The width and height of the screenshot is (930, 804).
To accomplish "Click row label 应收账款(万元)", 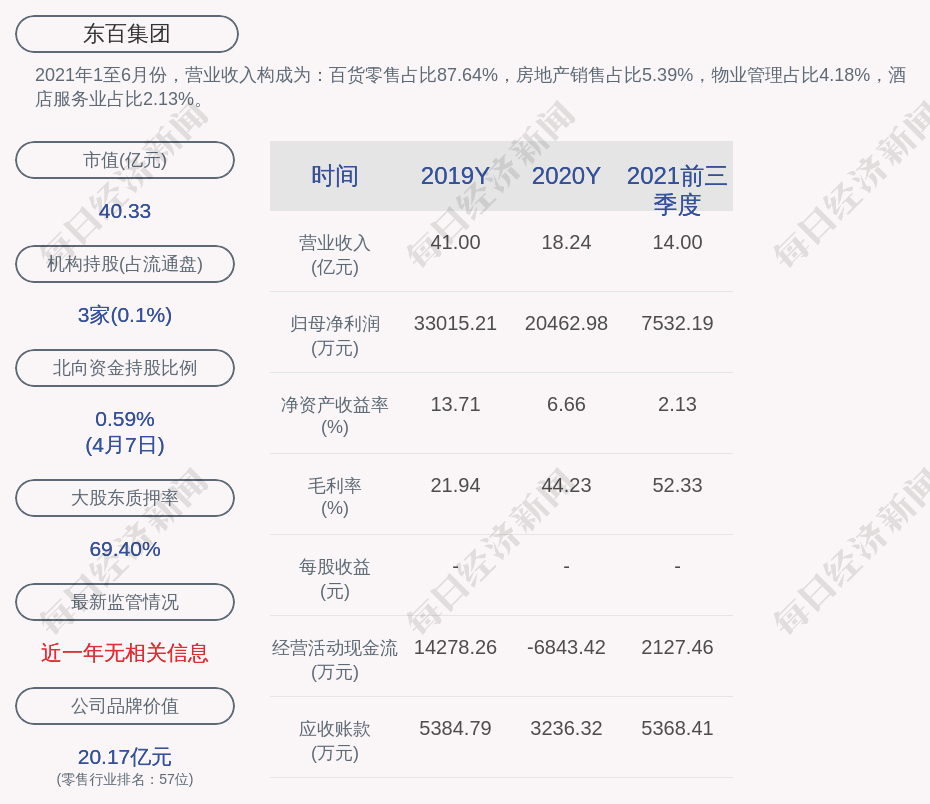I will coord(335,741).
